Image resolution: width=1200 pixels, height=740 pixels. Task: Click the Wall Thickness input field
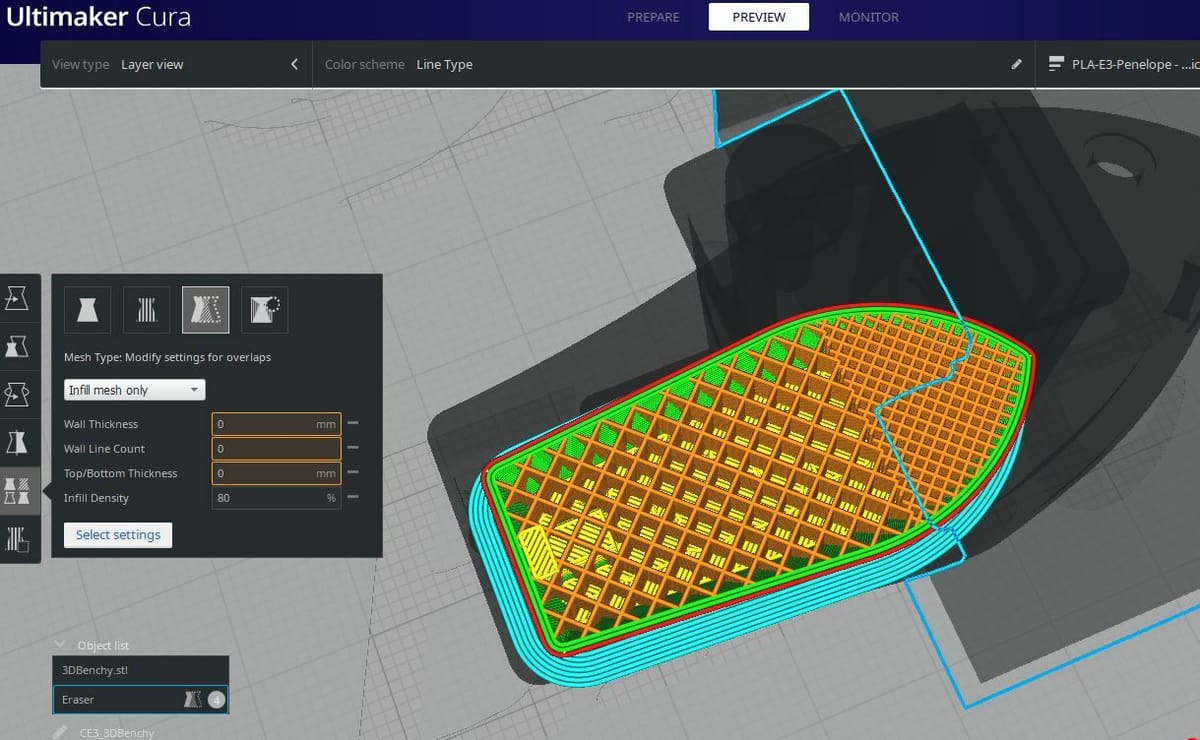point(276,424)
